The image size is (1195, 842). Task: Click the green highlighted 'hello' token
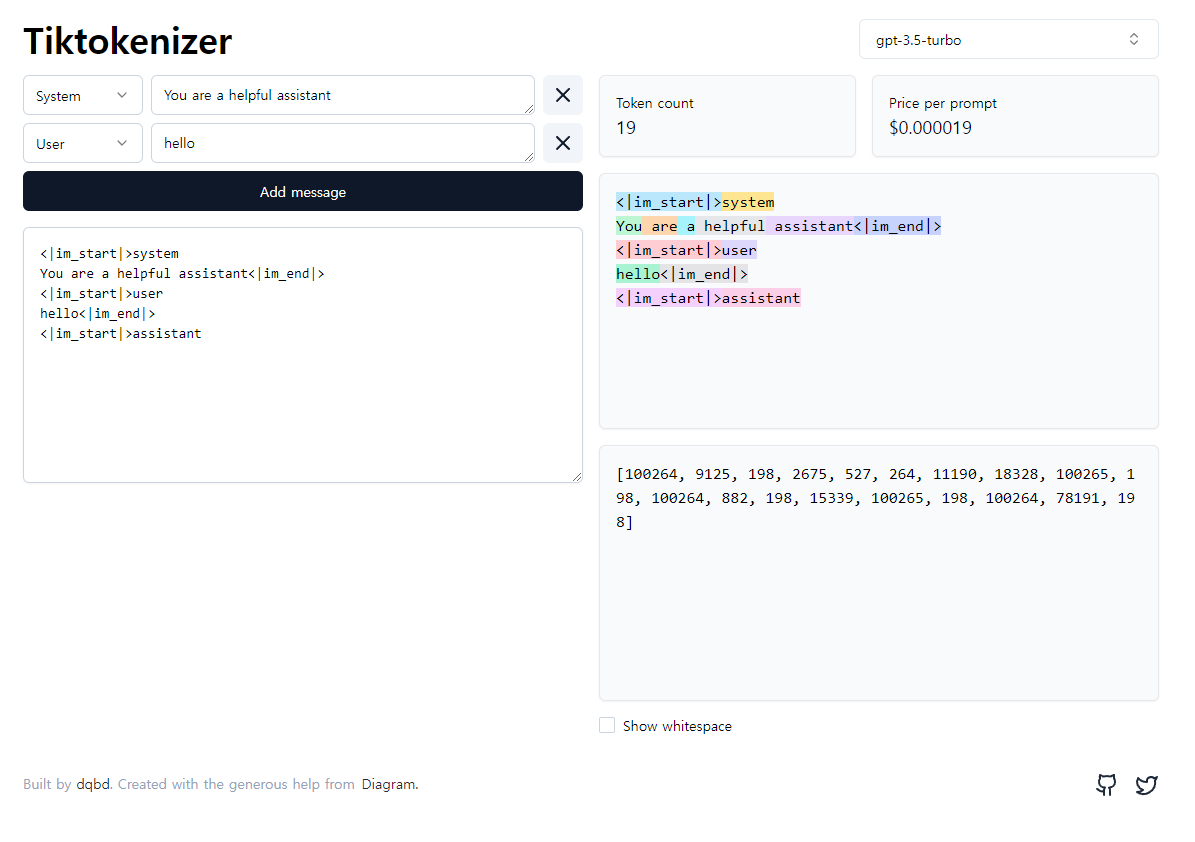coord(638,274)
